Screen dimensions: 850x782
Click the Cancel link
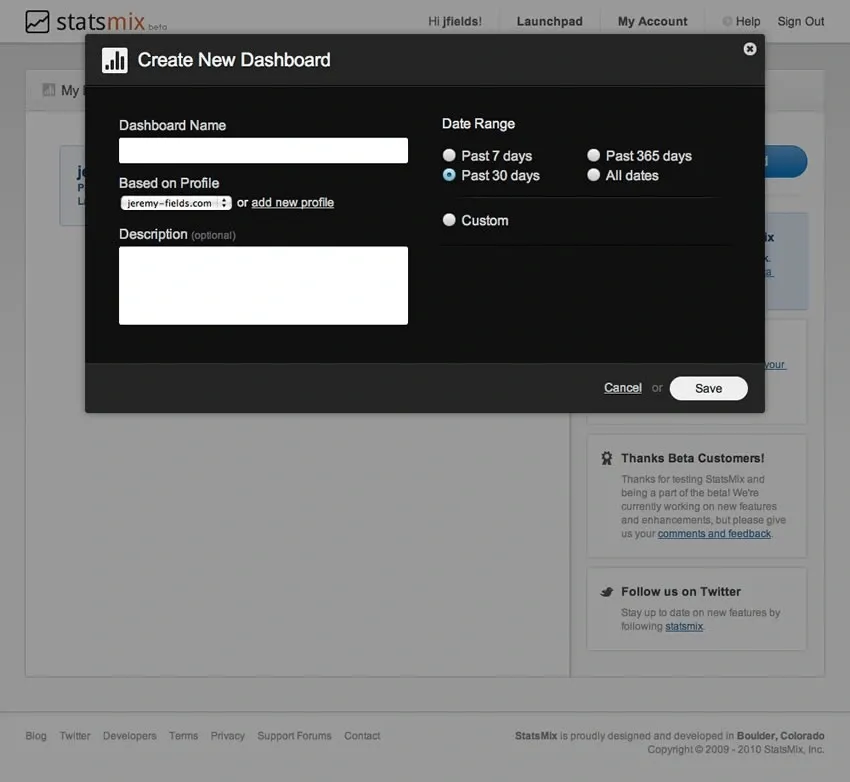point(622,388)
